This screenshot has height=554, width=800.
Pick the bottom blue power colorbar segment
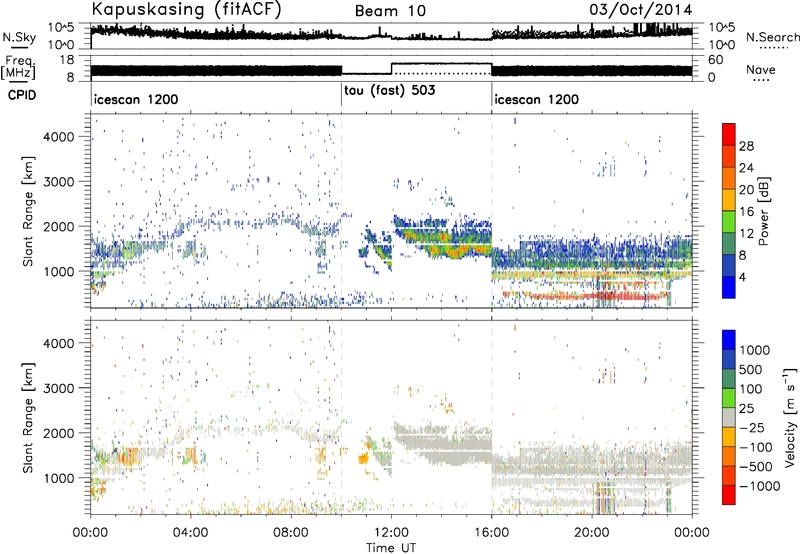pos(729,287)
